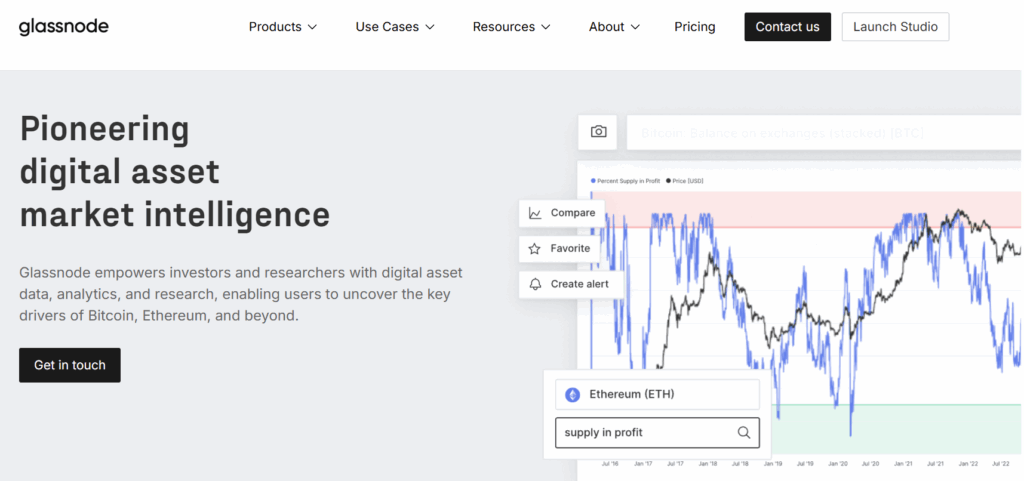Click the Favorite star icon
Viewport: 1024px width, 481px height.
pyautogui.click(x=535, y=249)
